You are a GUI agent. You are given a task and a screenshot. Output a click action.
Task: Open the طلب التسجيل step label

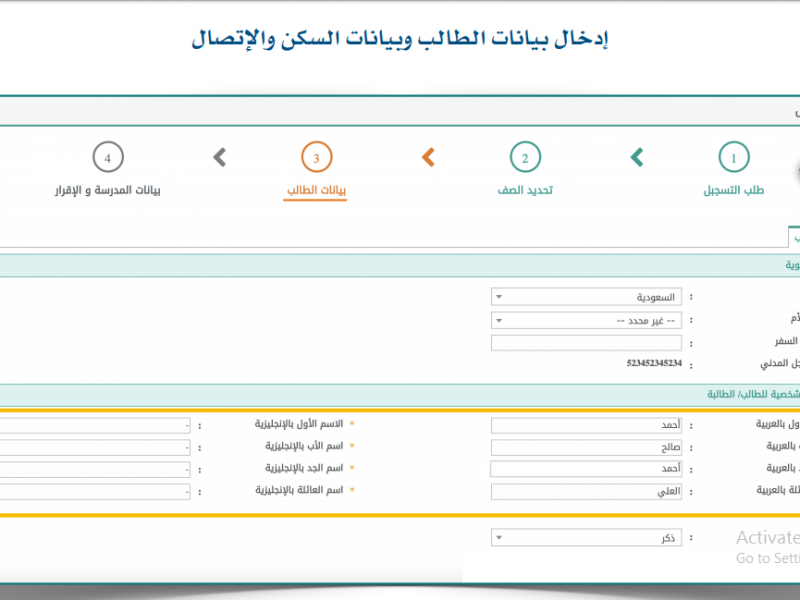pos(734,190)
